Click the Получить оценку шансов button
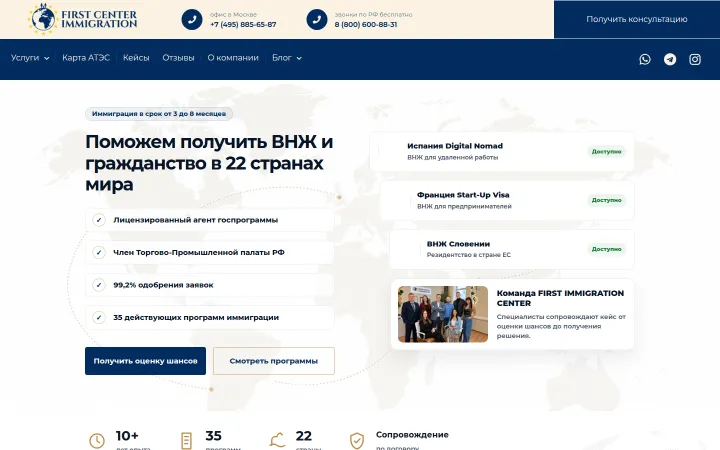 pos(146,361)
